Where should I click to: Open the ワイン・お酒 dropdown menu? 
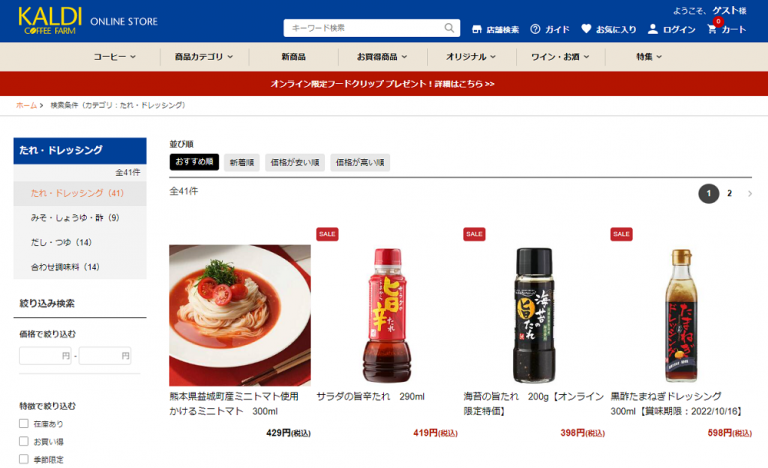(560, 57)
